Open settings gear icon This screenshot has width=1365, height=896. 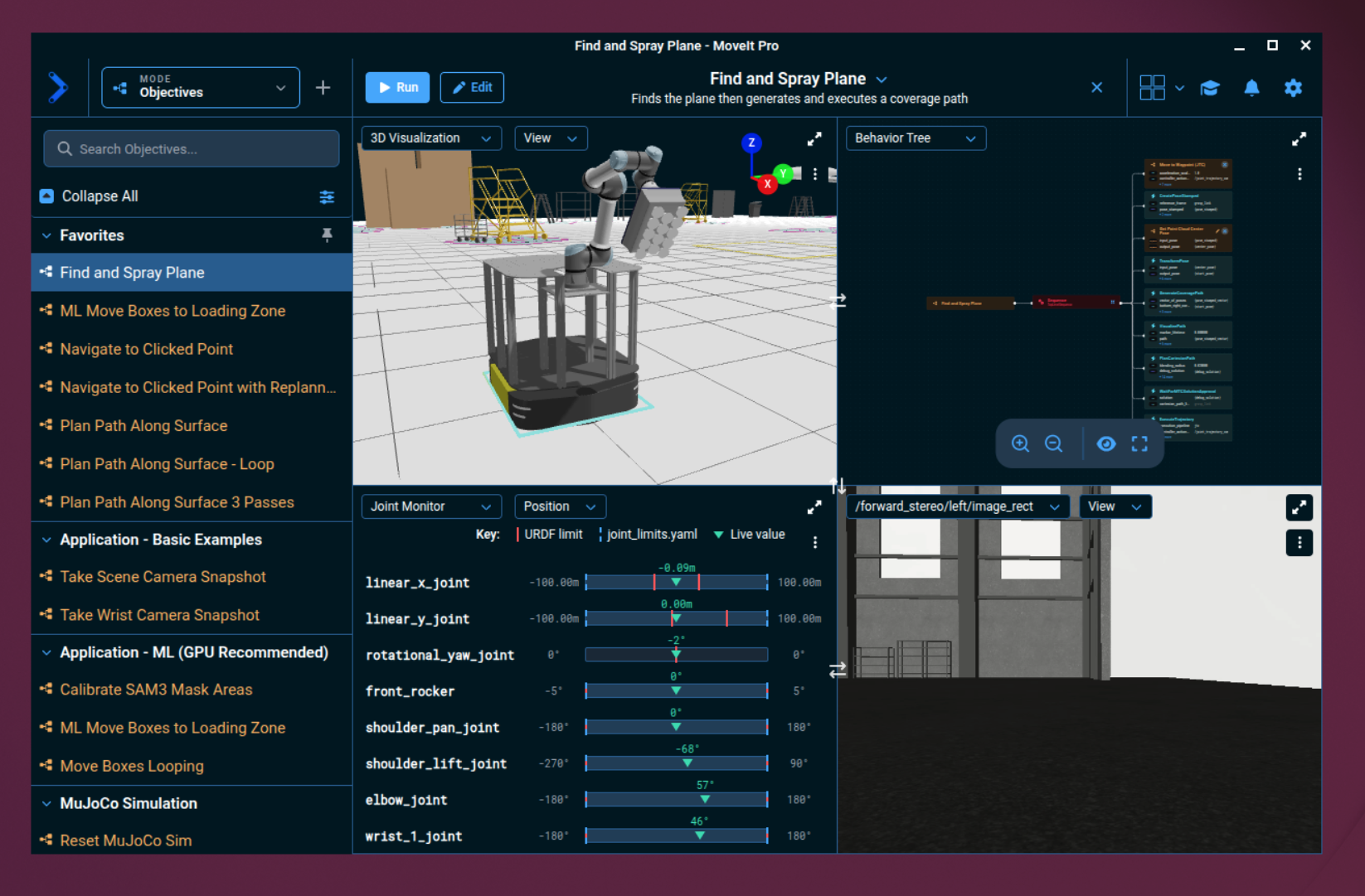point(1293,87)
